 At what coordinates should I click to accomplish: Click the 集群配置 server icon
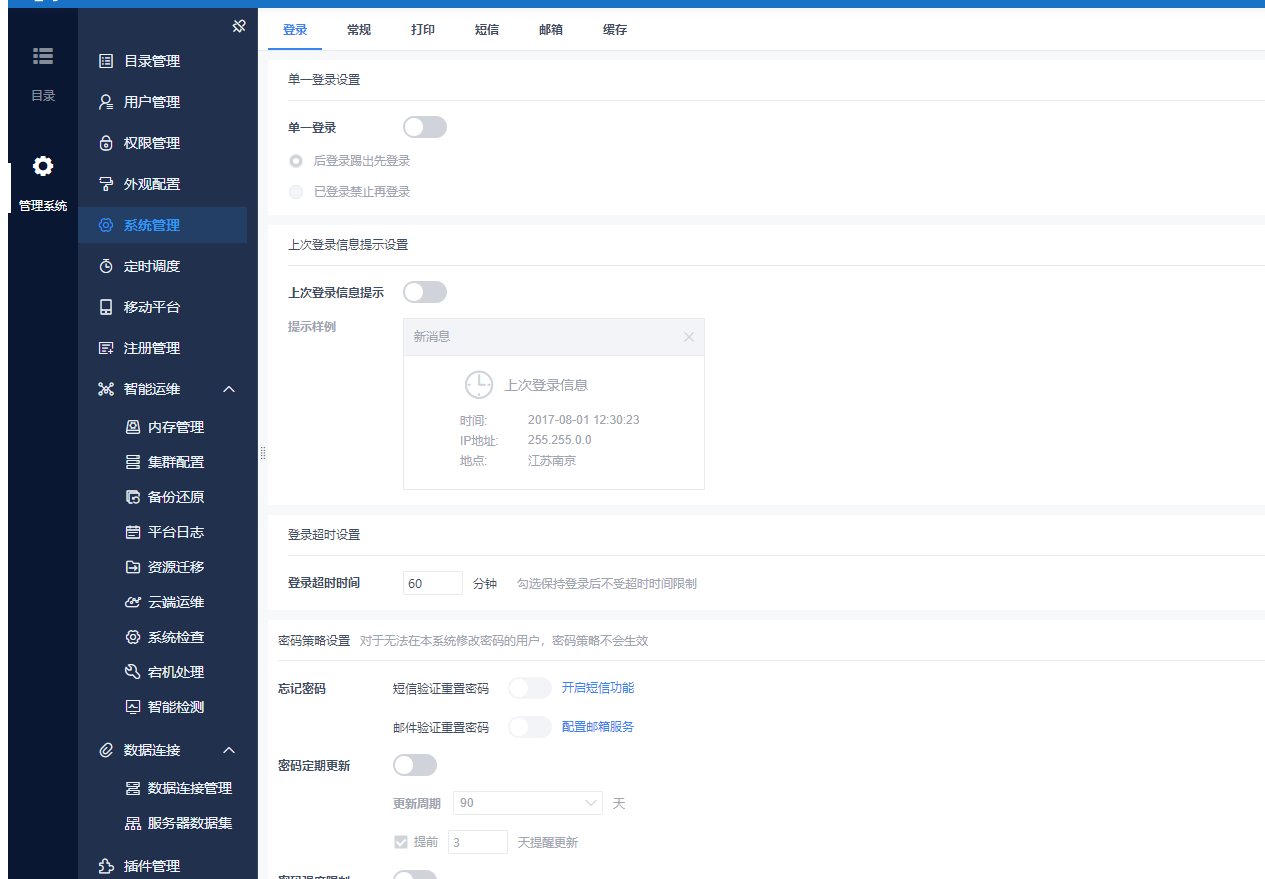pos(132,462)
